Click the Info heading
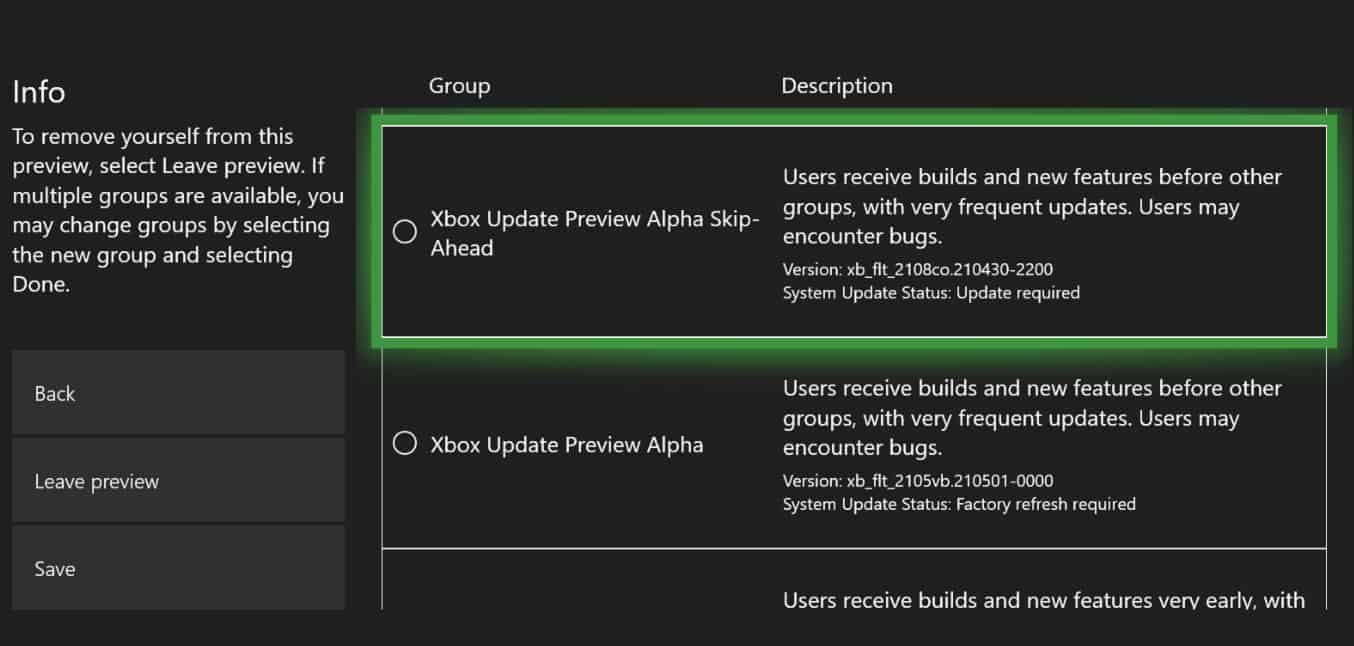Viewport: 1354px width, 646px height. pyautogui.click(x=39, y=92)
